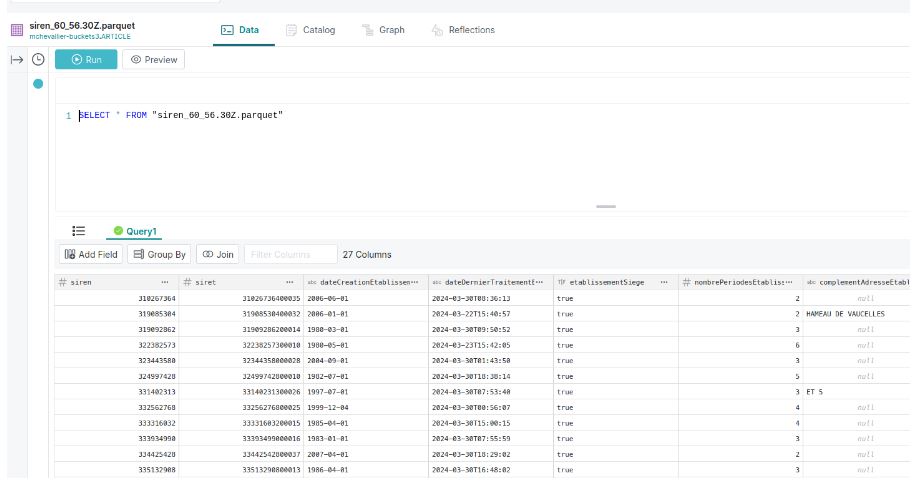
Task: Click the purple dataset table icon
Action: coord(16,30)
